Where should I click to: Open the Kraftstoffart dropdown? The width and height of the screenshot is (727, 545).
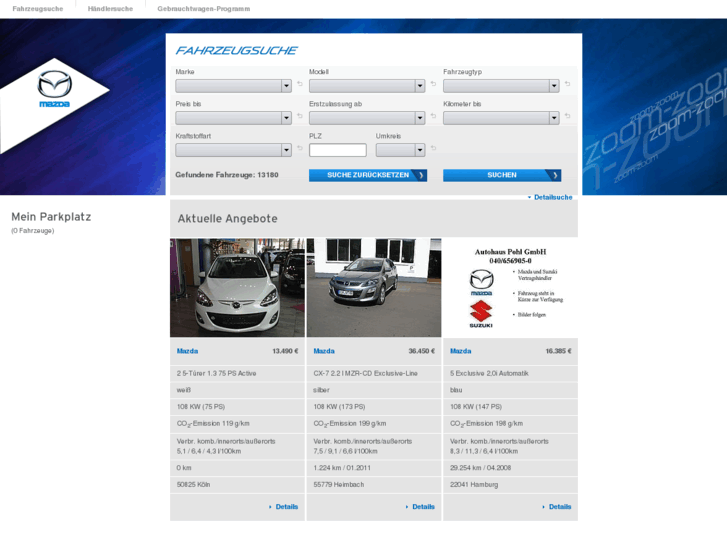(x=233, y=150)
